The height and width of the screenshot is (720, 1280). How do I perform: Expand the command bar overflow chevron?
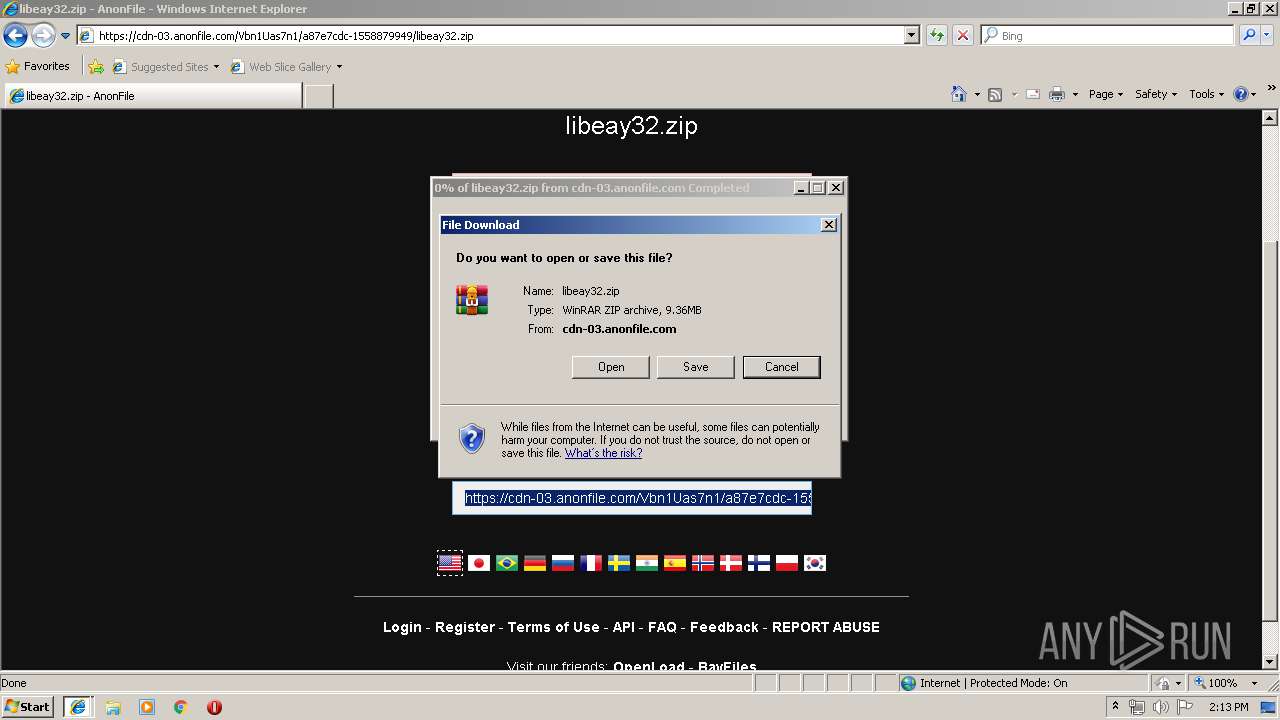click(x=1272, y=89)
